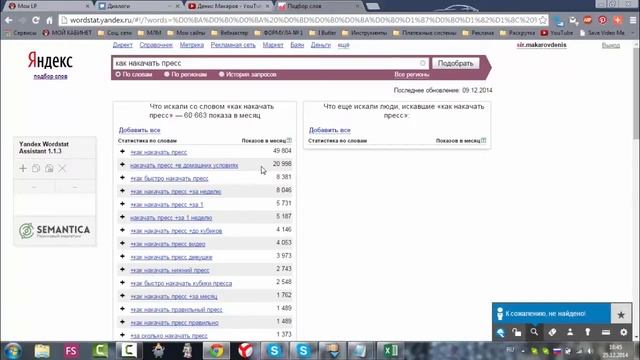Open the «Рекламная сеть» link
Screen dimensions: 640x360
233,45
